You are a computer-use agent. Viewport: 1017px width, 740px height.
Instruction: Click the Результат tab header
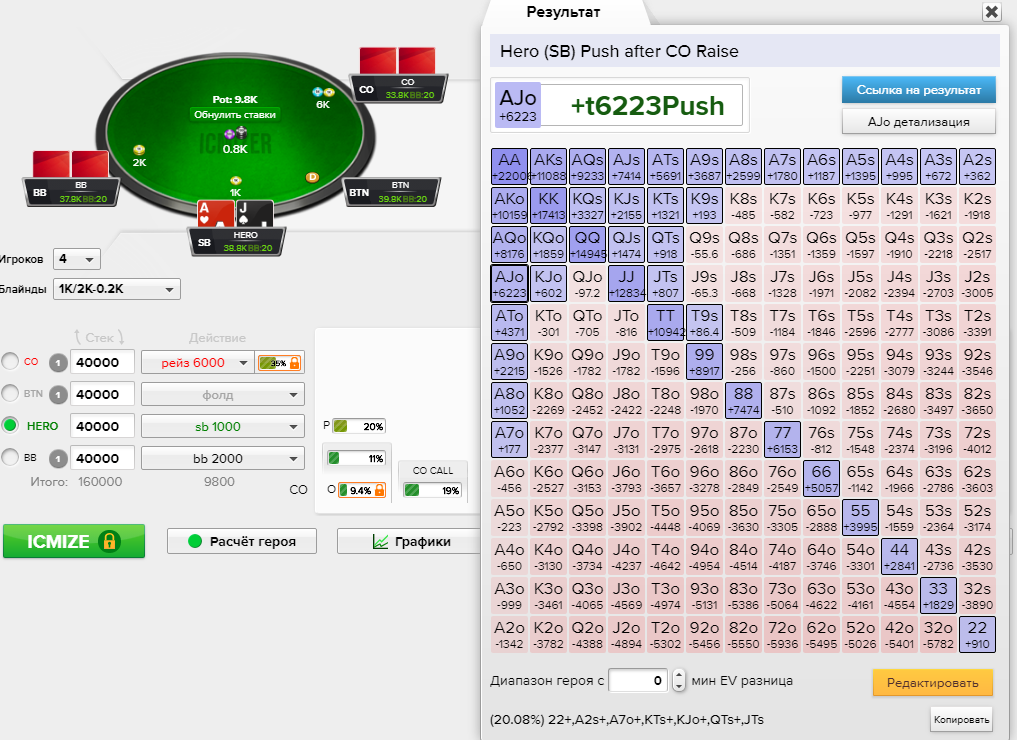(563, 12)
